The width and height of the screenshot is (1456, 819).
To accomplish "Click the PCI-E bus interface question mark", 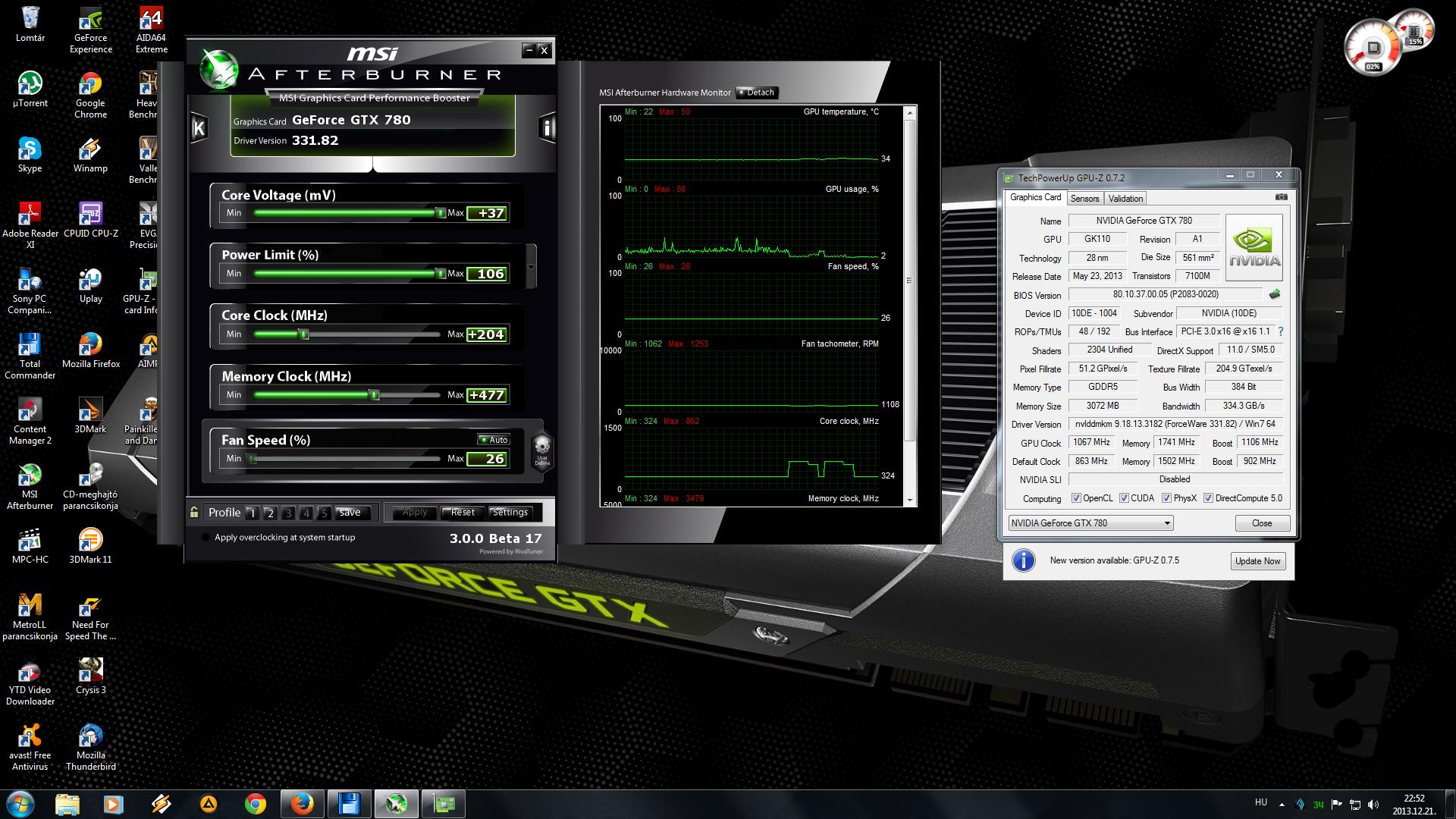I will click(1281, 331).
